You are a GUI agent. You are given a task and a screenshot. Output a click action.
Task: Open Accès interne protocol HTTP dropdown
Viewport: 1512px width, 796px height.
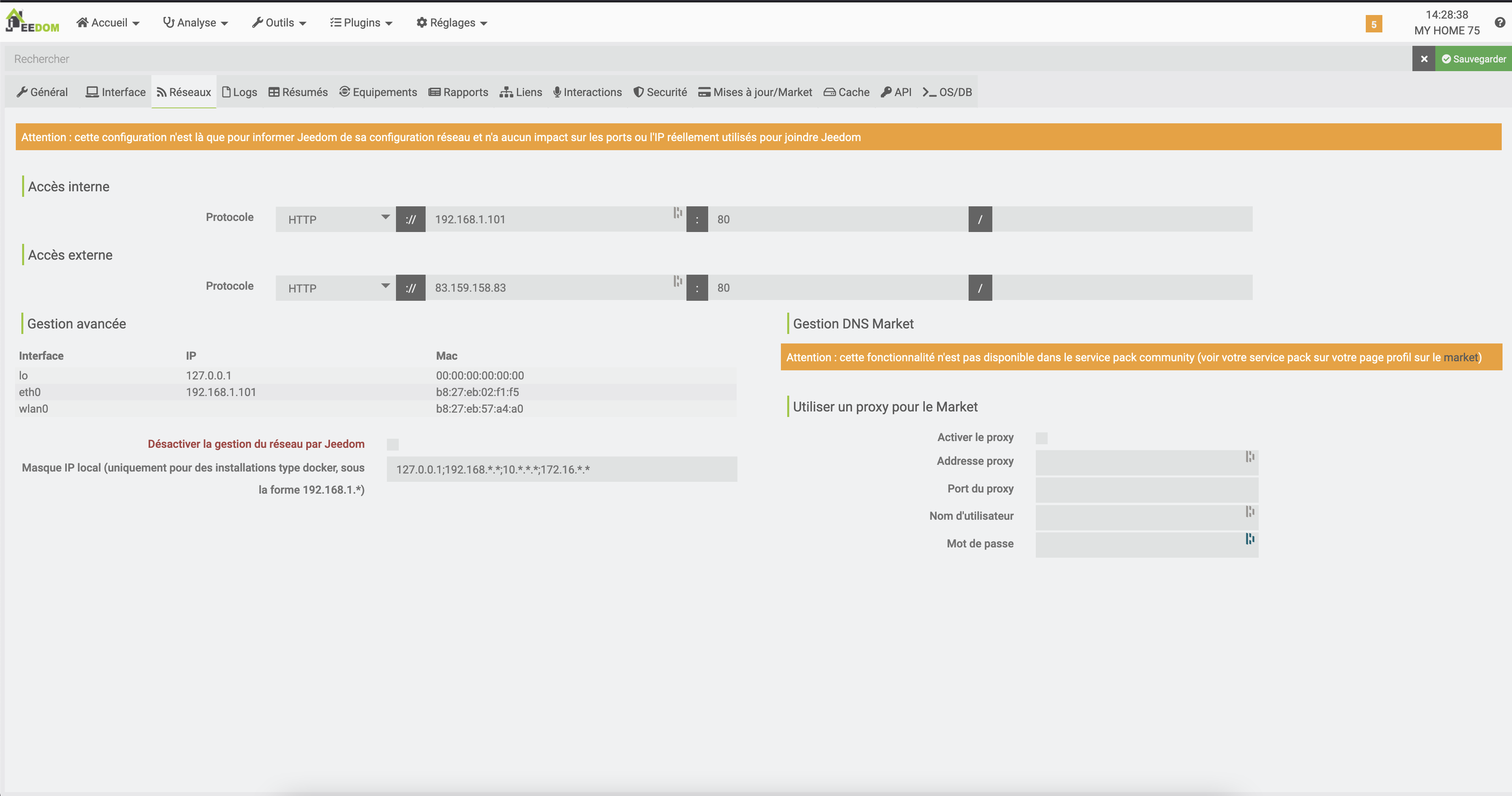click(336, 219)
